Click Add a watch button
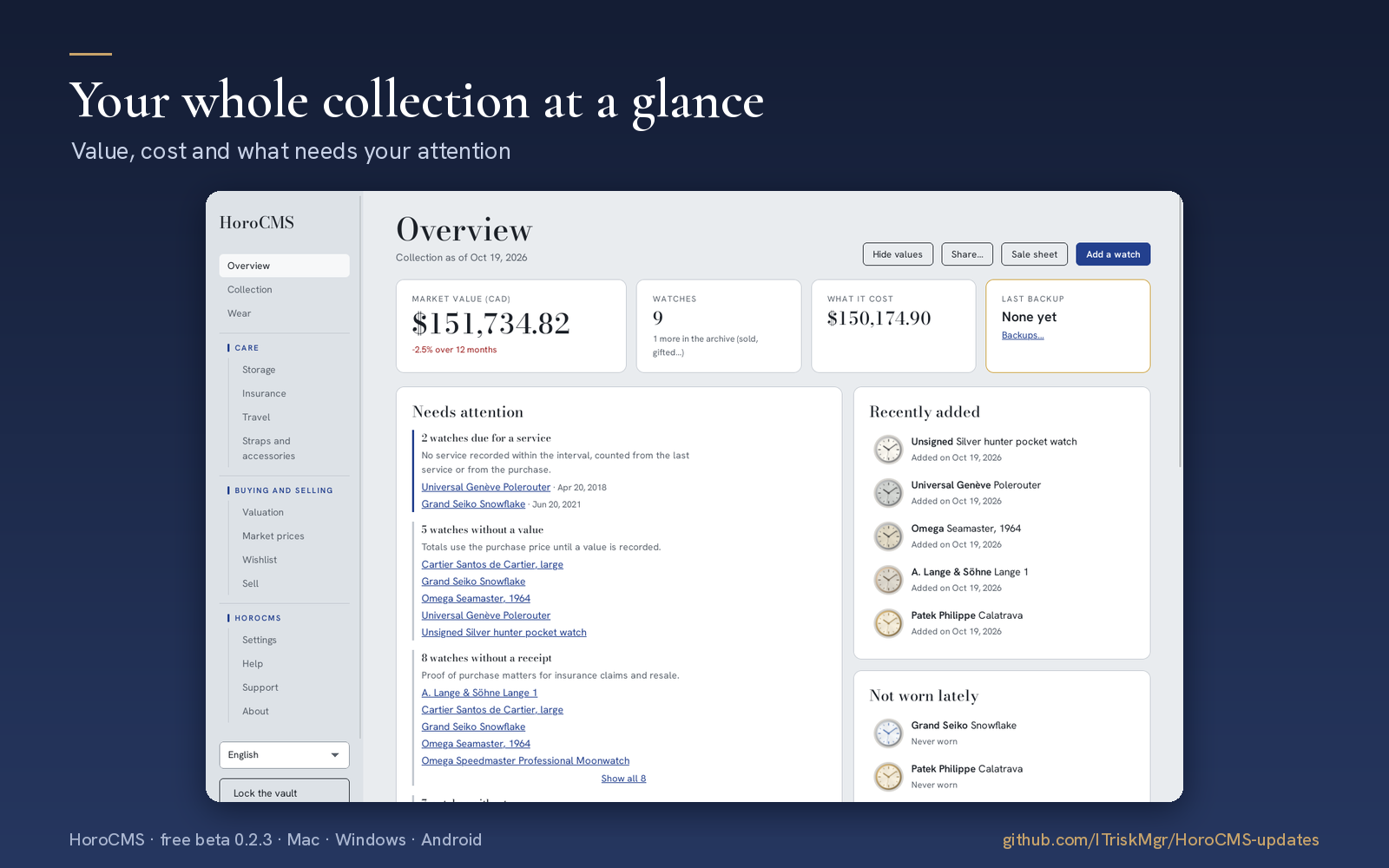Viewport: 1389px width, 868px height. point(1113,254)
